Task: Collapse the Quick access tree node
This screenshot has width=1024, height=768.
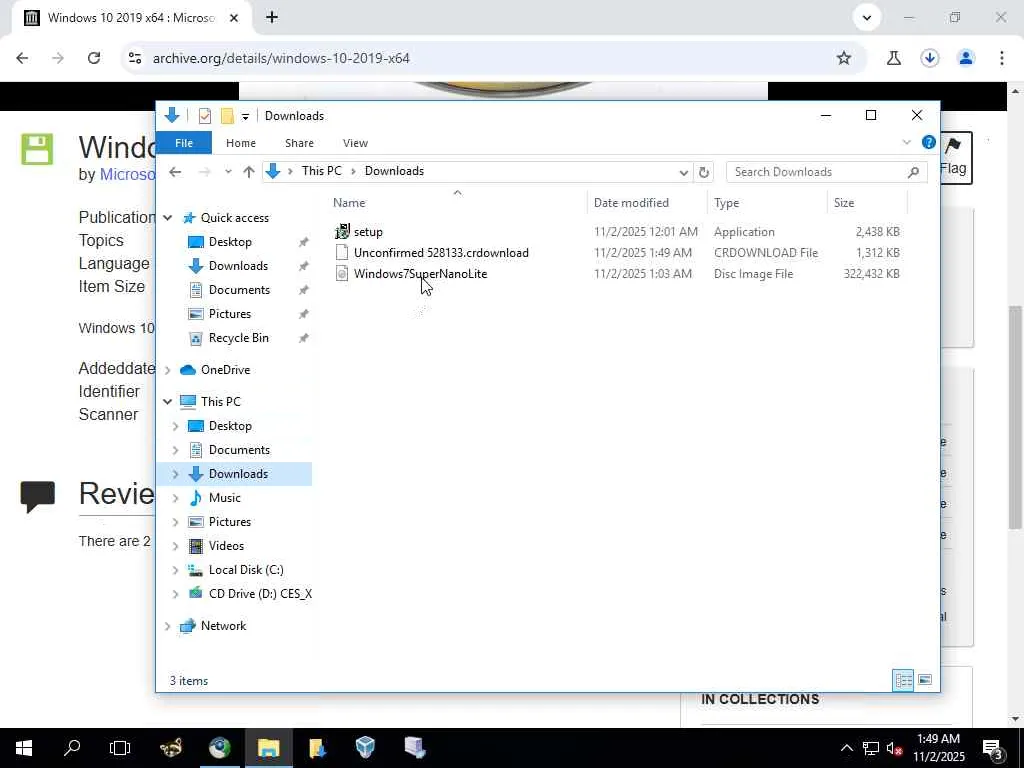Action: [168, 217]
